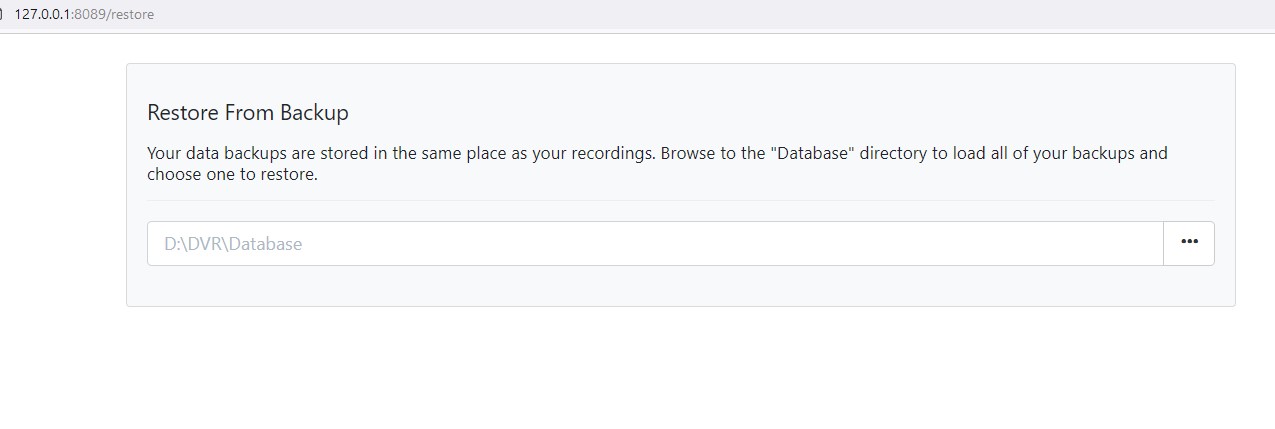Click the empty card area below the input
The image size is (1275, 429).
pos(680,286)
